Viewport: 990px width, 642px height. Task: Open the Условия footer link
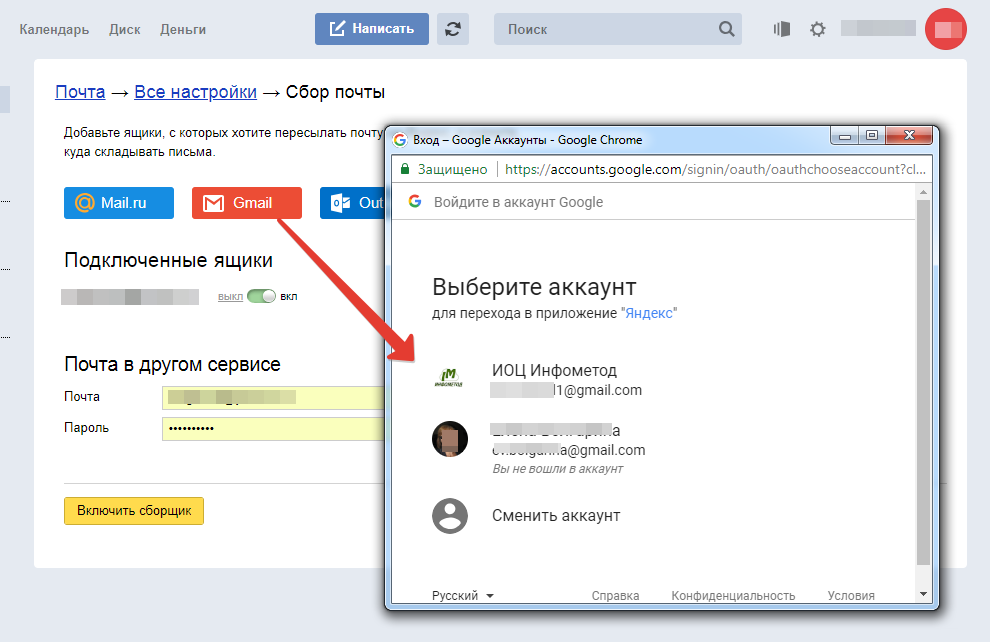point(851,595)
